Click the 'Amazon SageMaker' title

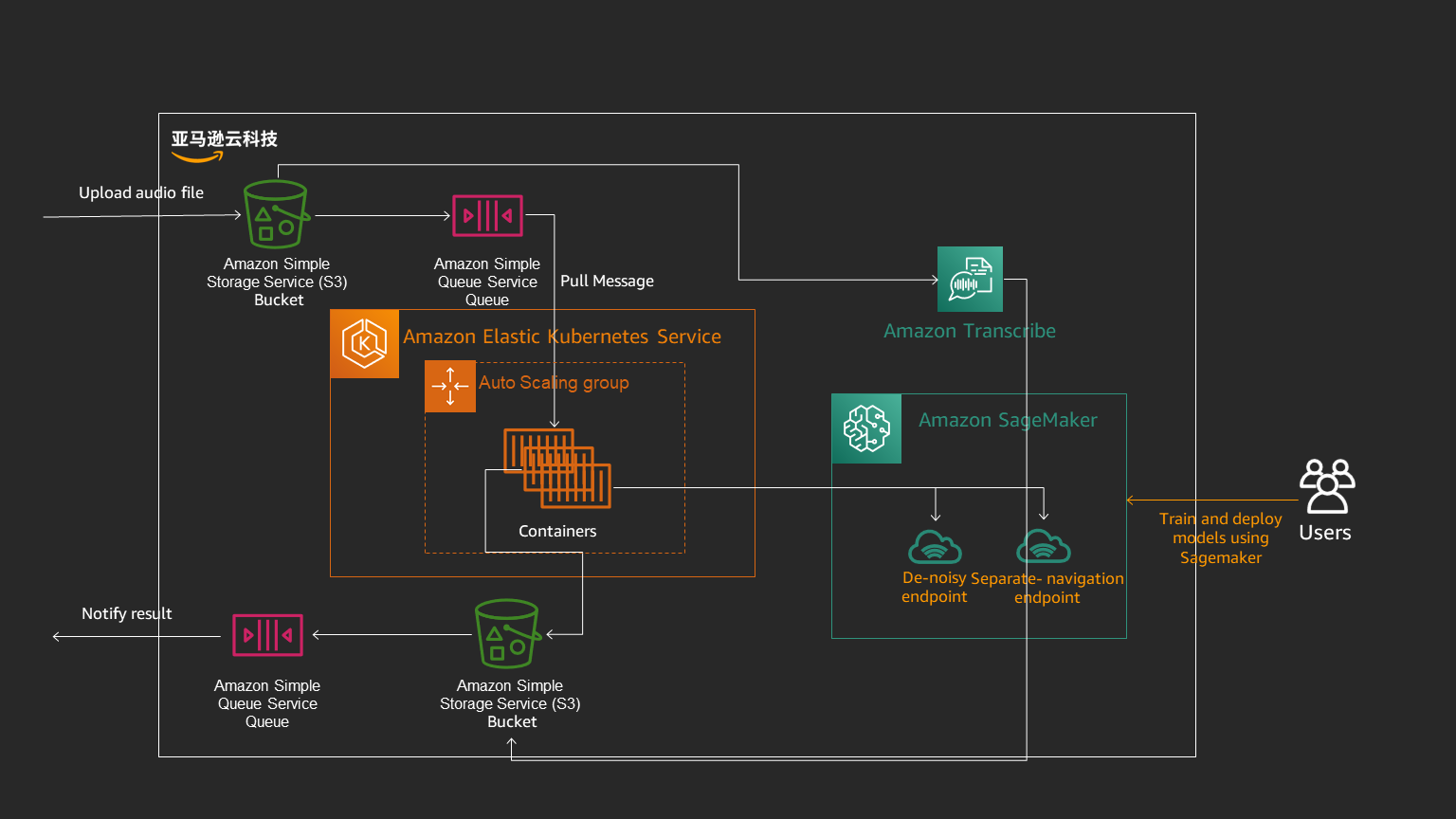(x=1008, y=420)
